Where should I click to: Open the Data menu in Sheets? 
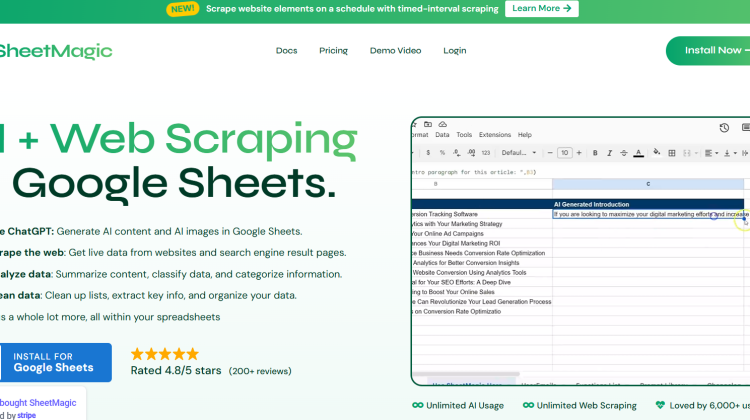(x=442, y=135)
